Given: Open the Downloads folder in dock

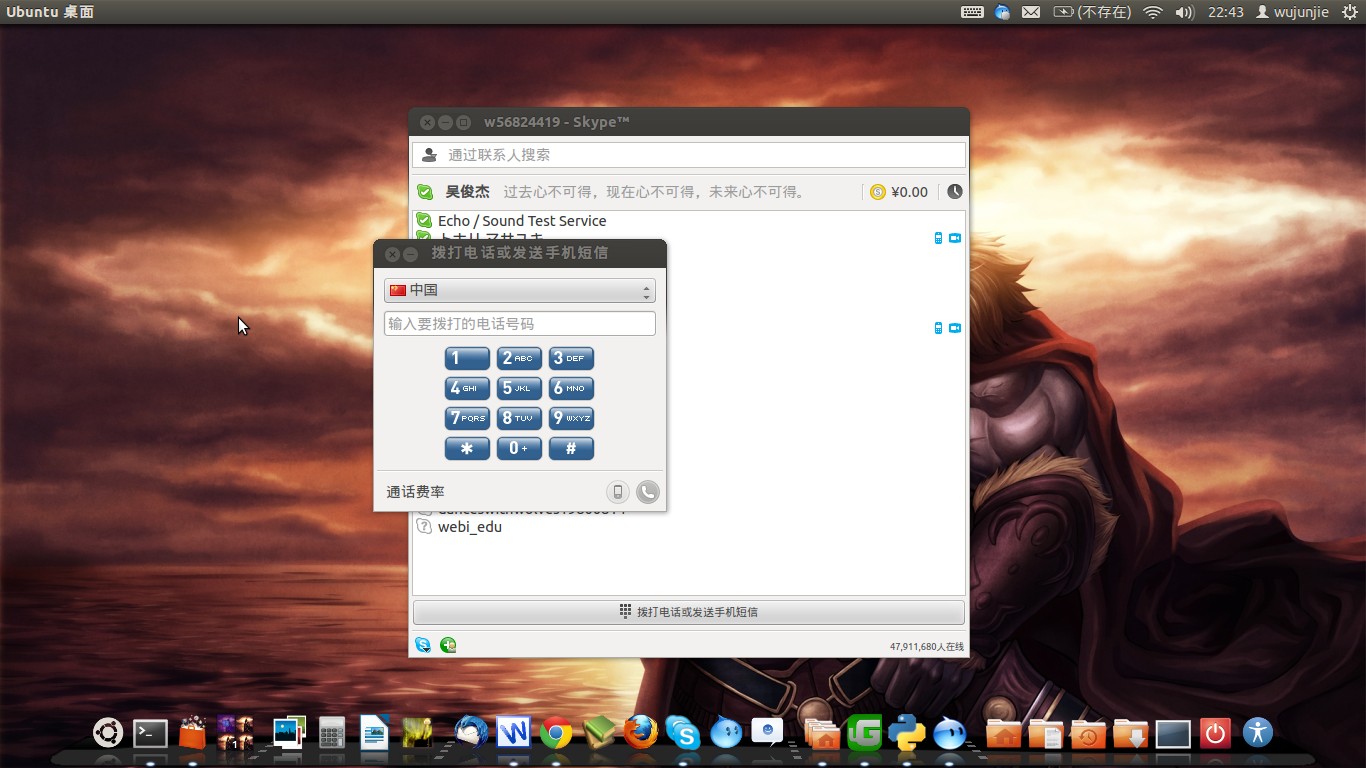Looking at the screenshot, I should pyautogui.click(x=1130, y=734).
